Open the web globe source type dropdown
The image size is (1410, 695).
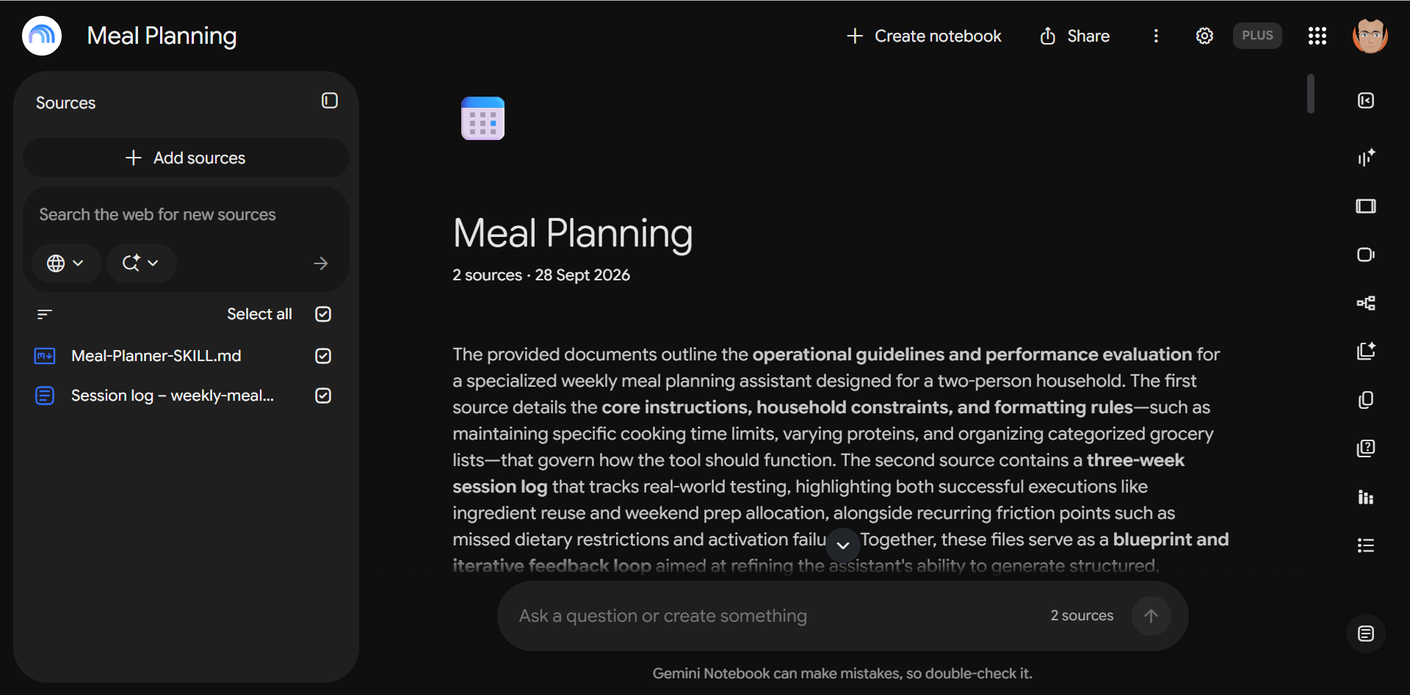[x=66, y=263]
